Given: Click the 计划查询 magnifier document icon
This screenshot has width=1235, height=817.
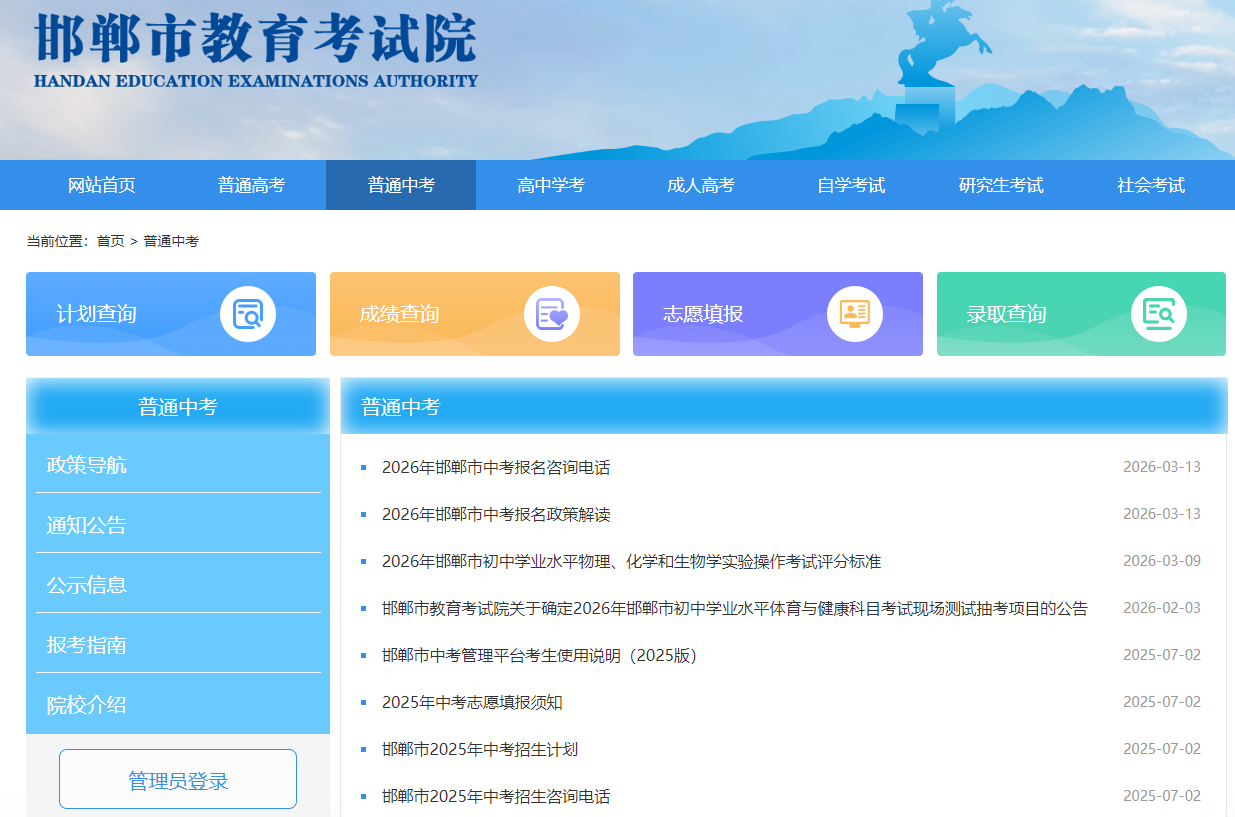Looking at the screenshot, I should pos(247,314).
